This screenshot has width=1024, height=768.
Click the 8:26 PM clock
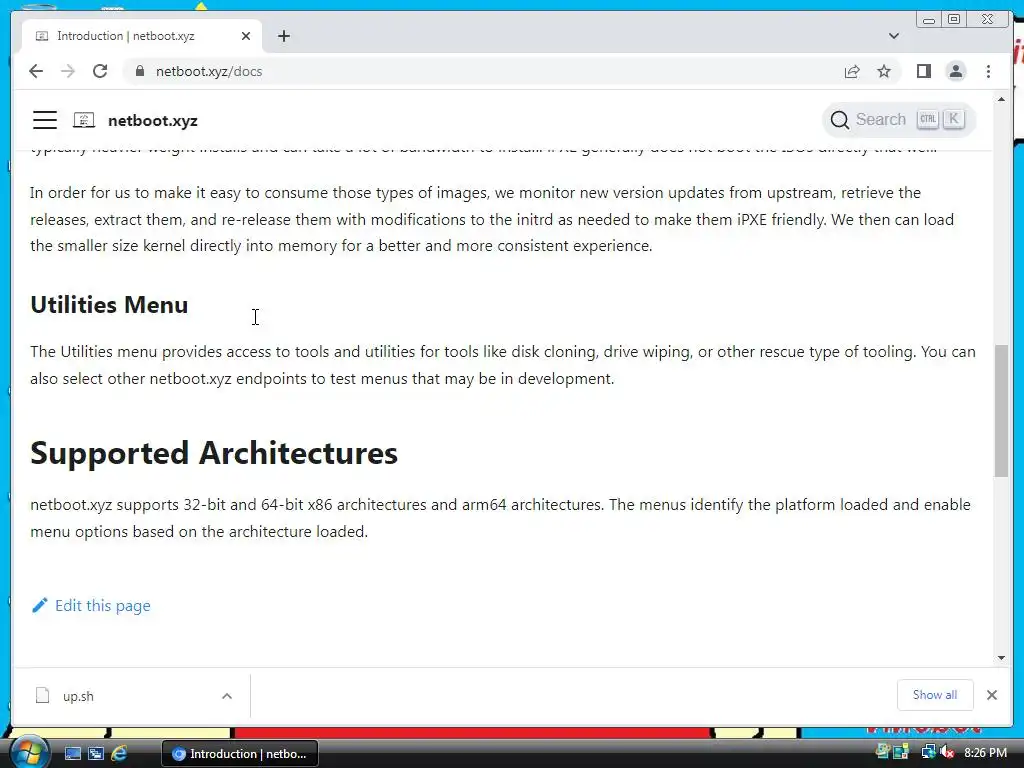tap(985, 753)
